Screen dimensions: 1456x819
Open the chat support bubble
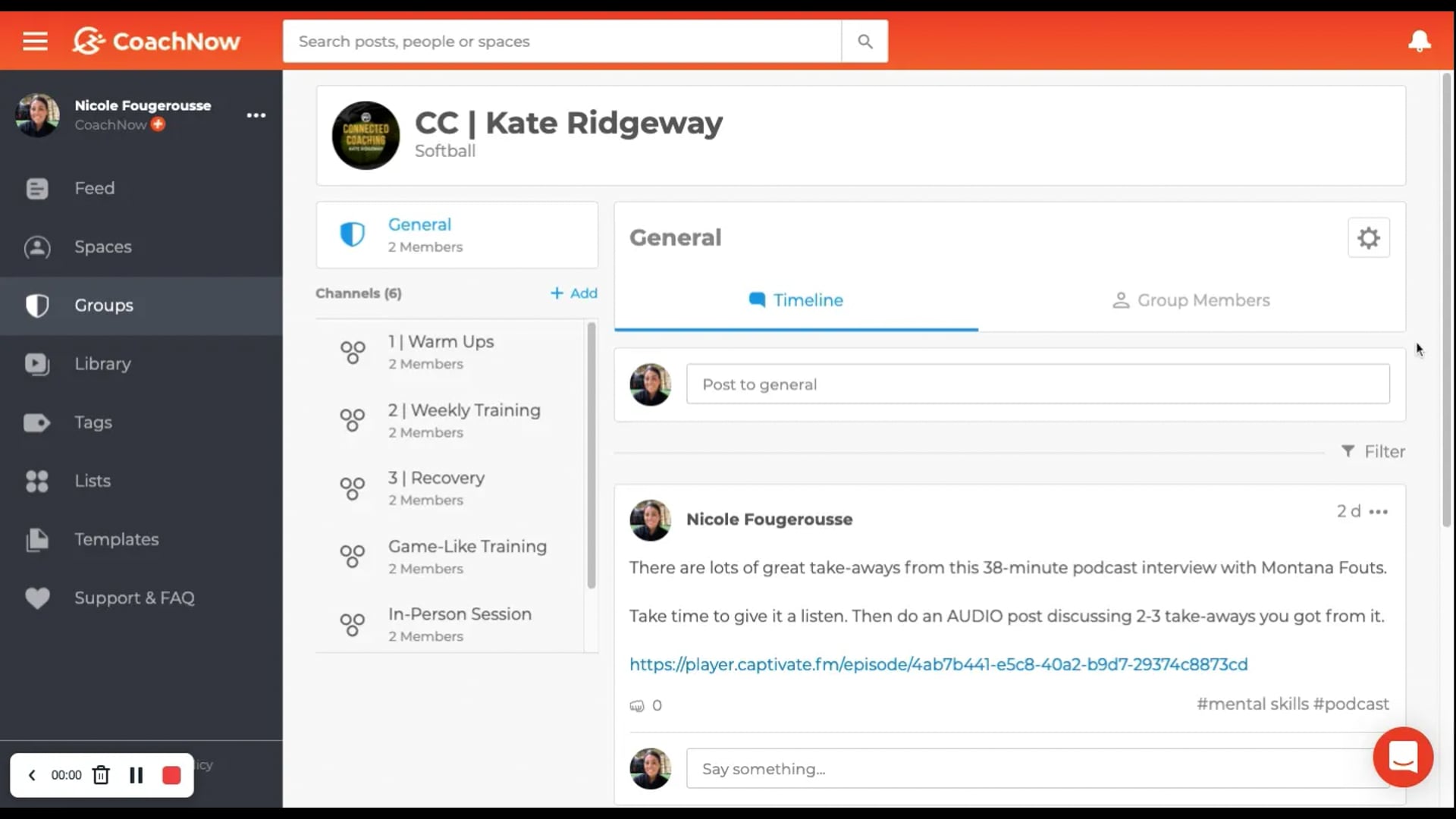[x=1403, y=757]
